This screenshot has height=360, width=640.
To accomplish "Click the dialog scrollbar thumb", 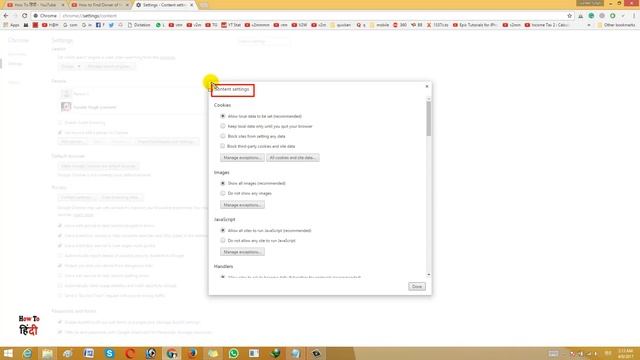I will (x=429, y=118).
